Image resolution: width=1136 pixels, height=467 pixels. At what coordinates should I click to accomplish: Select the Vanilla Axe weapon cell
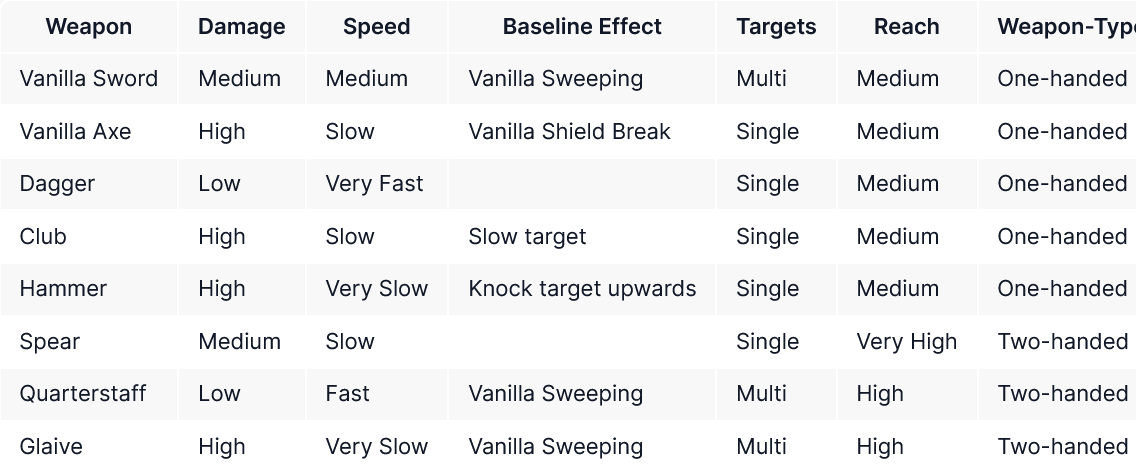76,132
